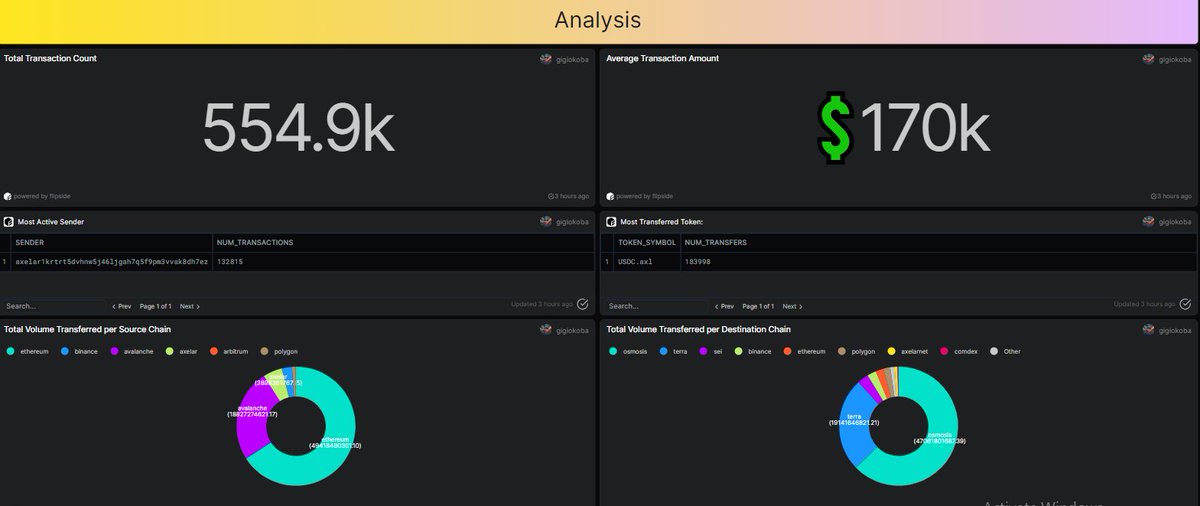The height and width of the screenshot is (506, 1200).
Task: Toggle avalanche series in Source Chain legend
Action: coord(133,351)
